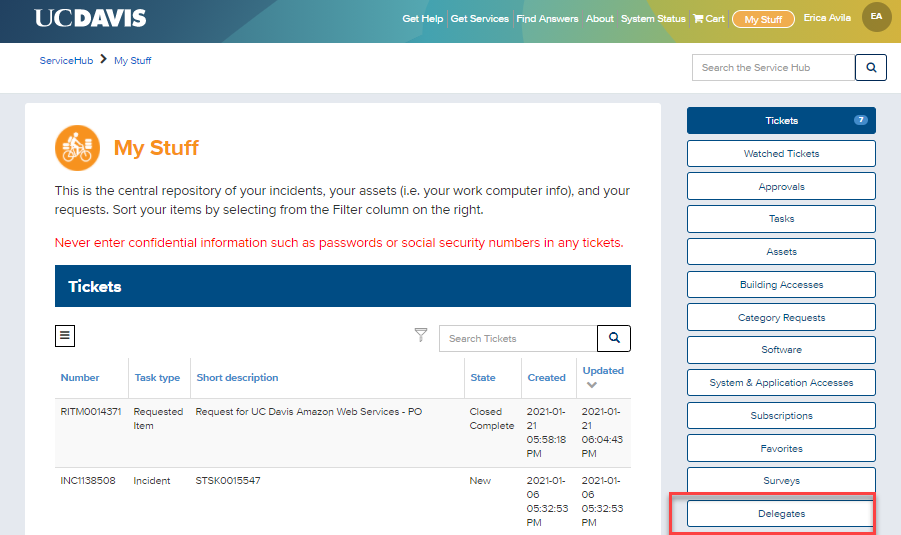Open the Get Help menu item
901x535 pixels.
422,19
